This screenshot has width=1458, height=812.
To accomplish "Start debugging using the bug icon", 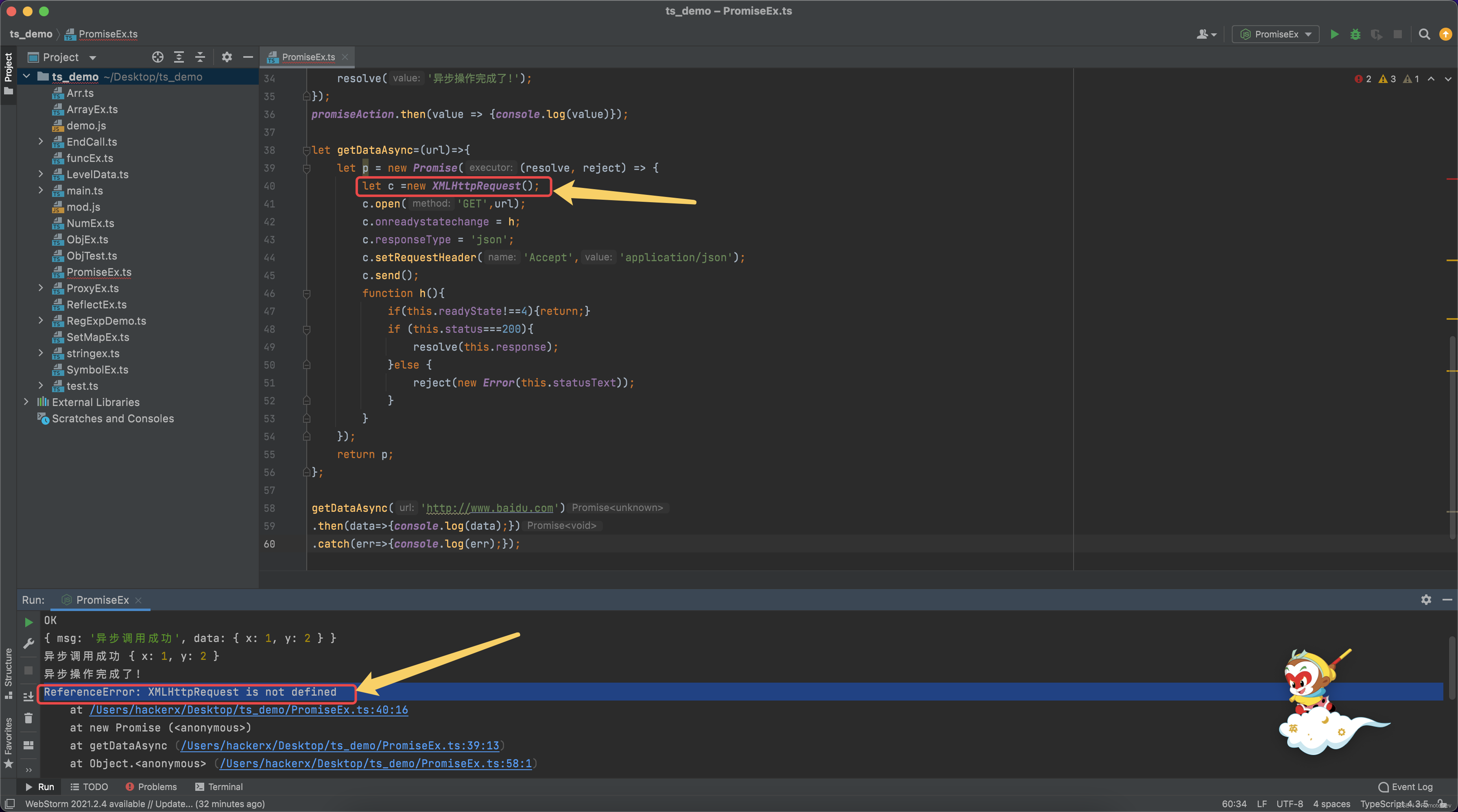I will (x=1355, y=34).
